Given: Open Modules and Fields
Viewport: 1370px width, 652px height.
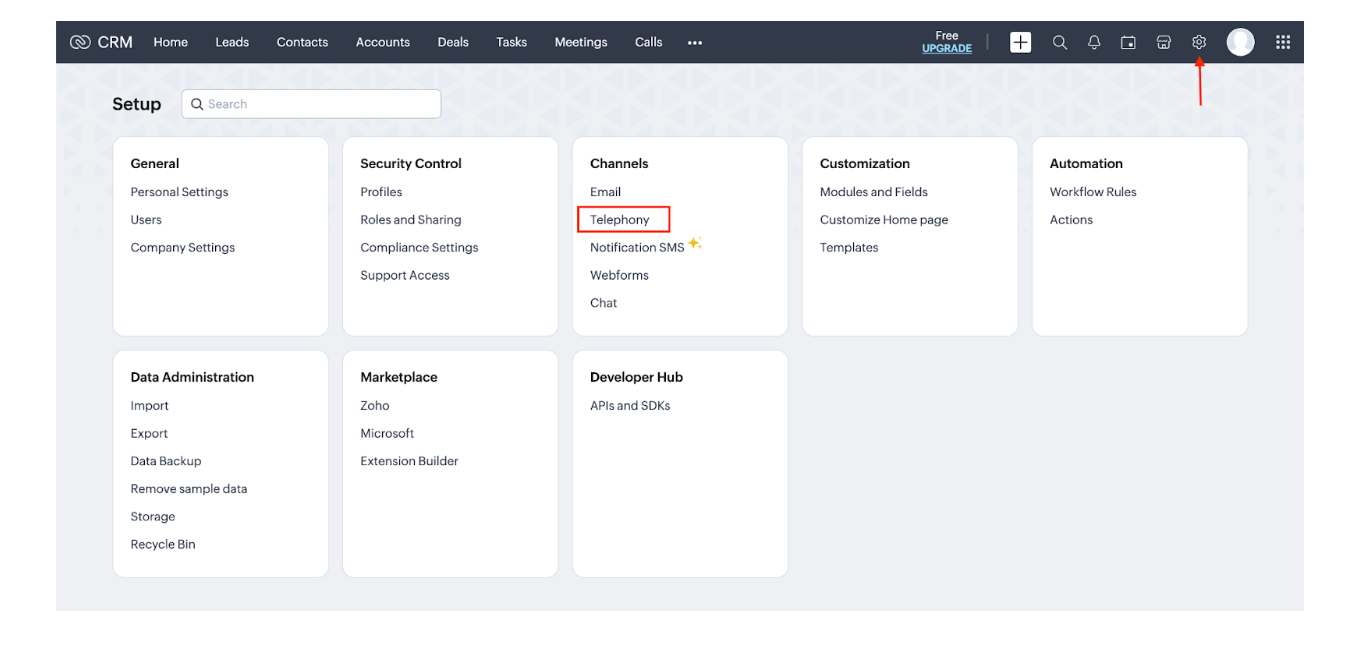Looking at the screenshot, I should tap(874, 192).
